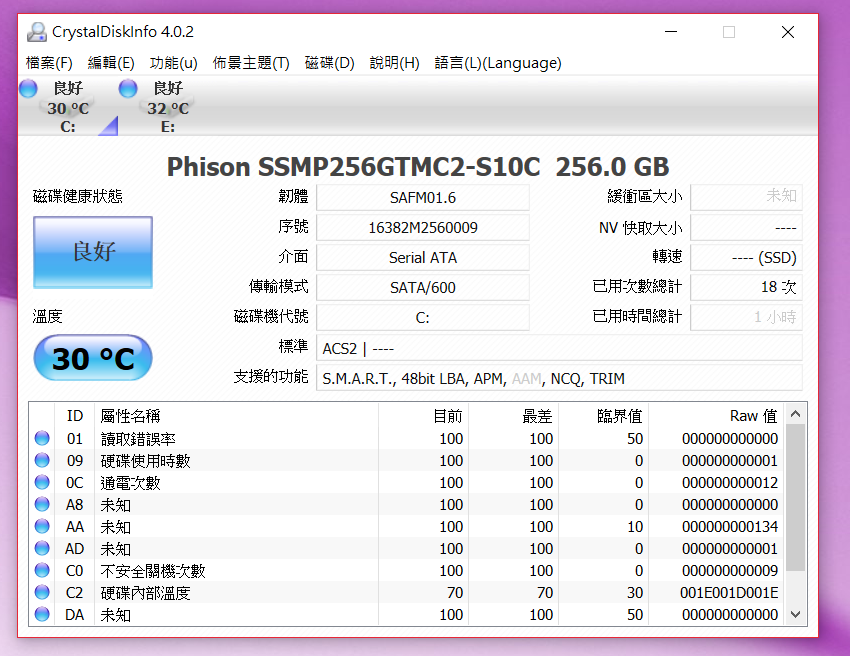This screenshot has width=850, height=656.
Task: Click the serial number field 16382M2560009
Action: (423, 227)
